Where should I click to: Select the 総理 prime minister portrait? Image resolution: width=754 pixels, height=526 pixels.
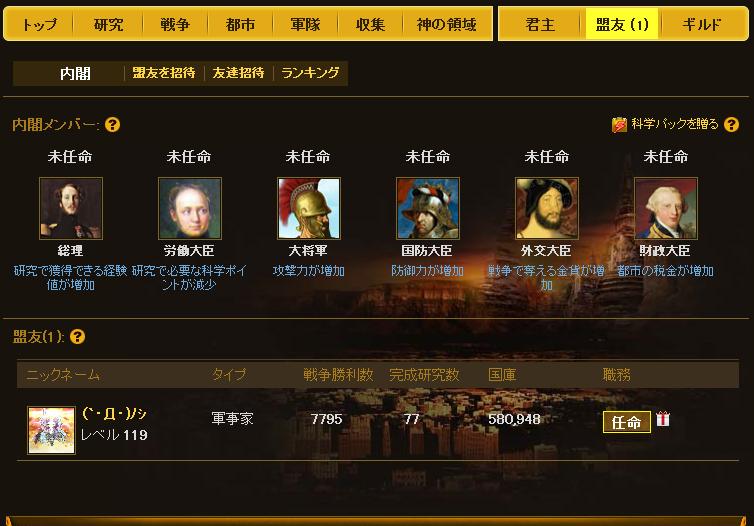tap(71, 208)
